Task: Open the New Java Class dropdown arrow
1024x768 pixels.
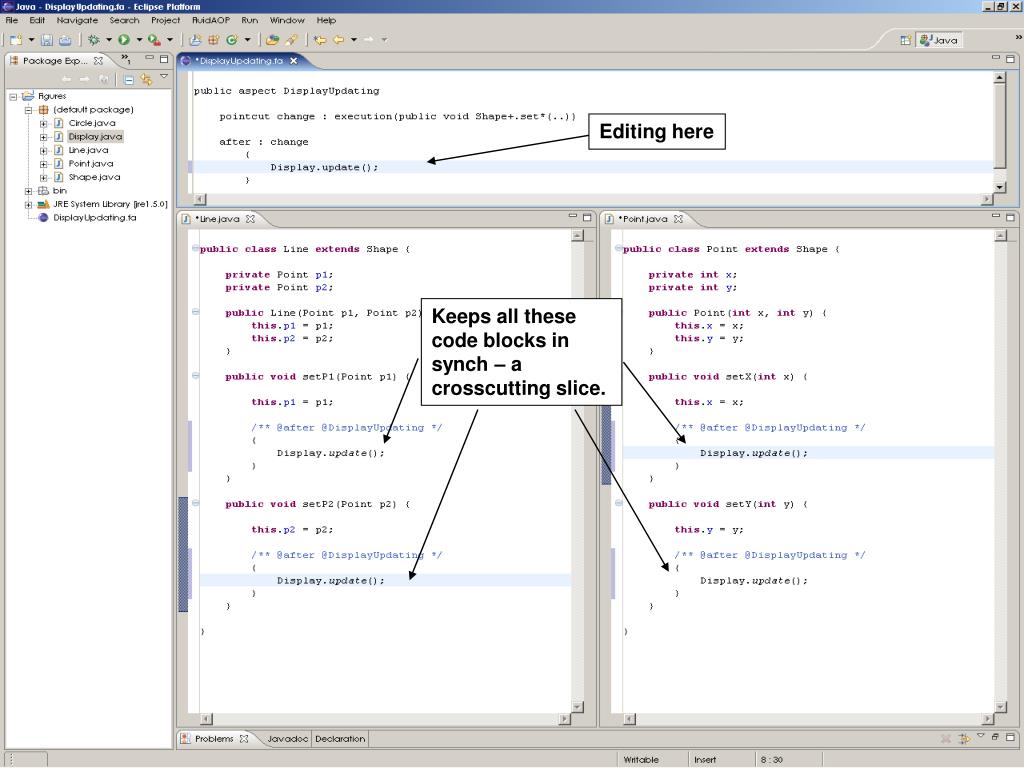Action: 247,40
